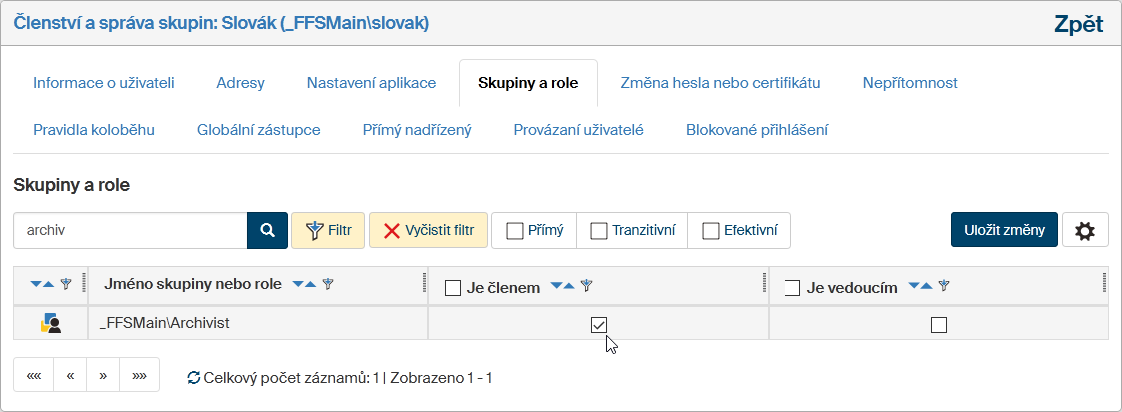This screenshot has height=412, width=1122.
Task: Switch to the 'Nepřítomnost' tab
Action: pyautogui.click(x=909, y=83)
